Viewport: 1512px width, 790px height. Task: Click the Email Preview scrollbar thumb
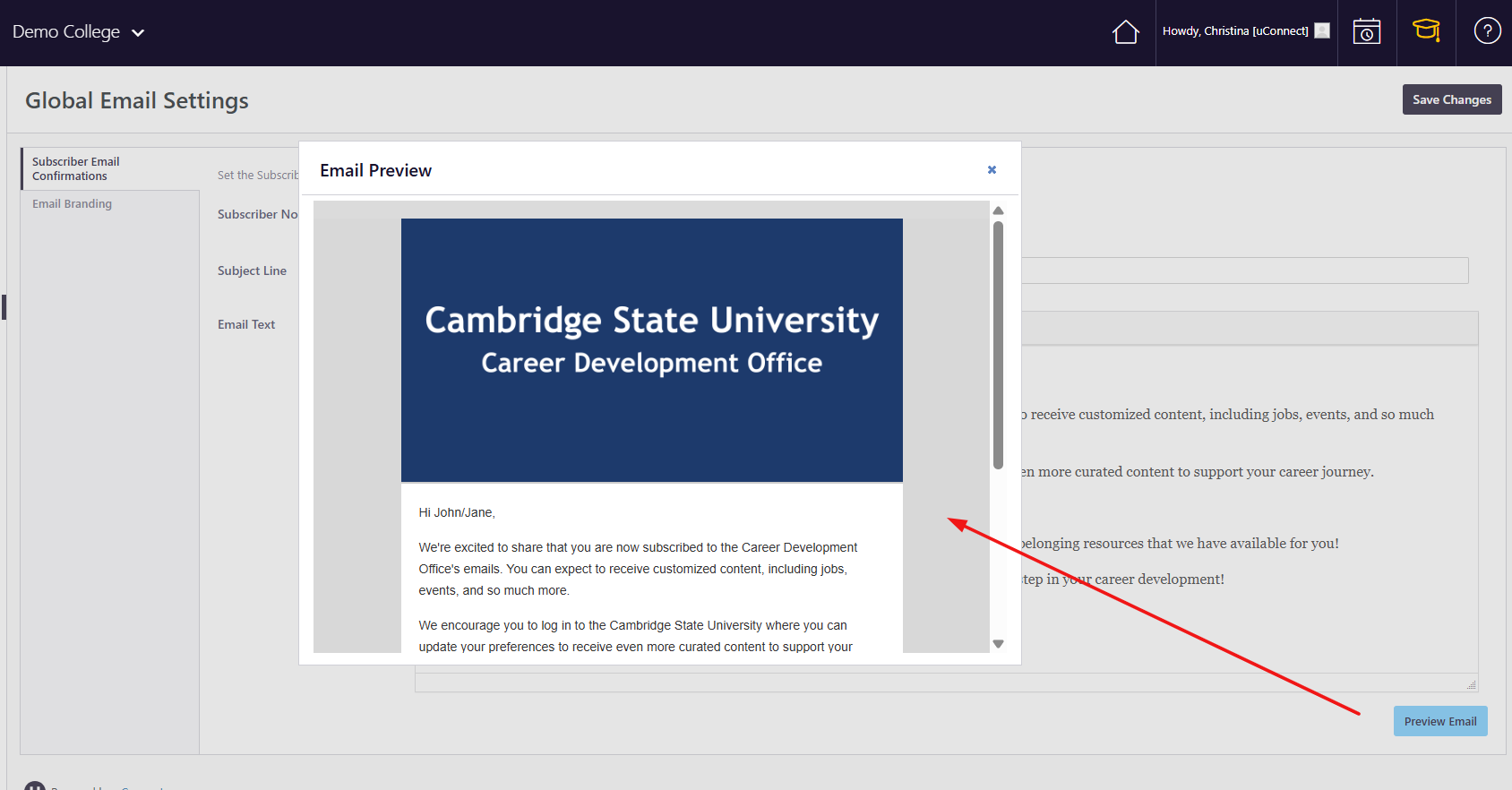998,345
